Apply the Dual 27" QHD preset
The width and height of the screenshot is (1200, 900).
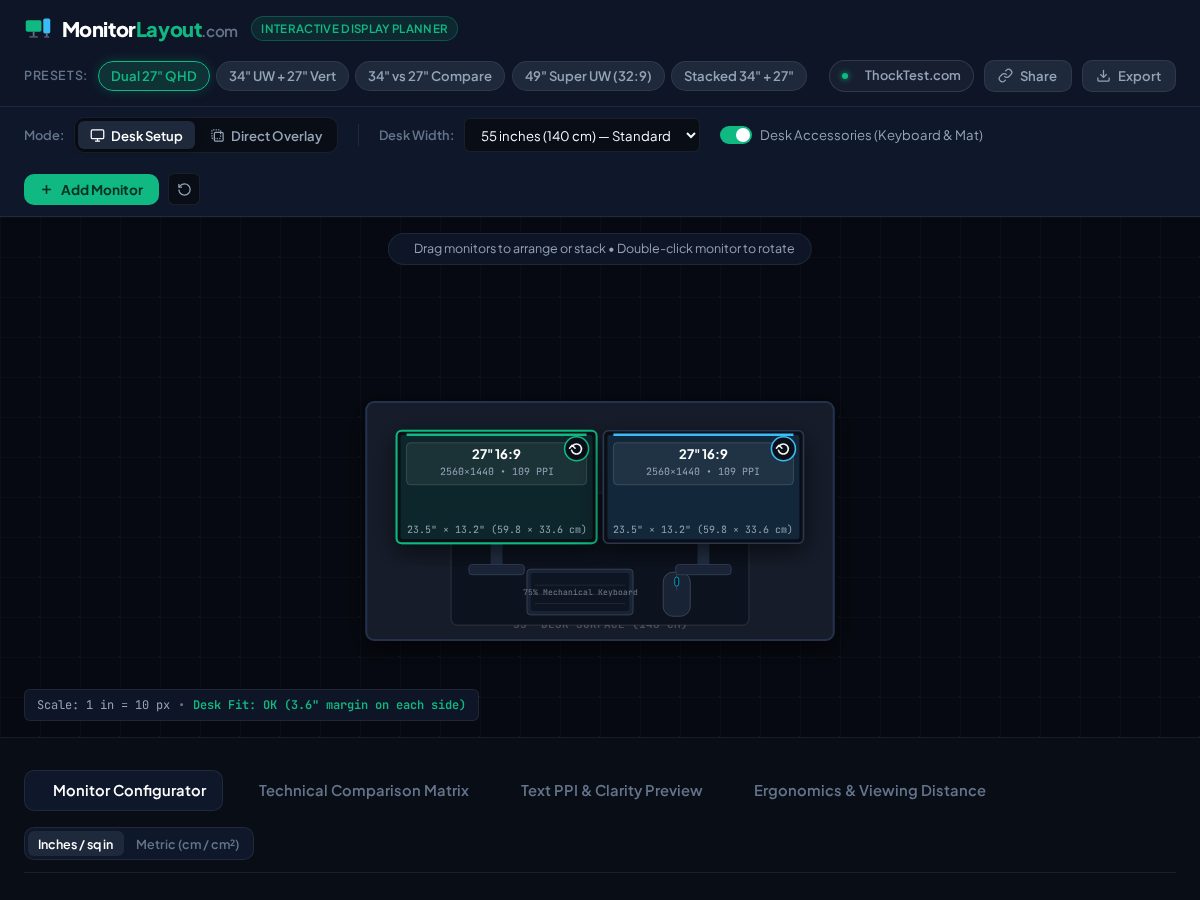click(154, 76)
